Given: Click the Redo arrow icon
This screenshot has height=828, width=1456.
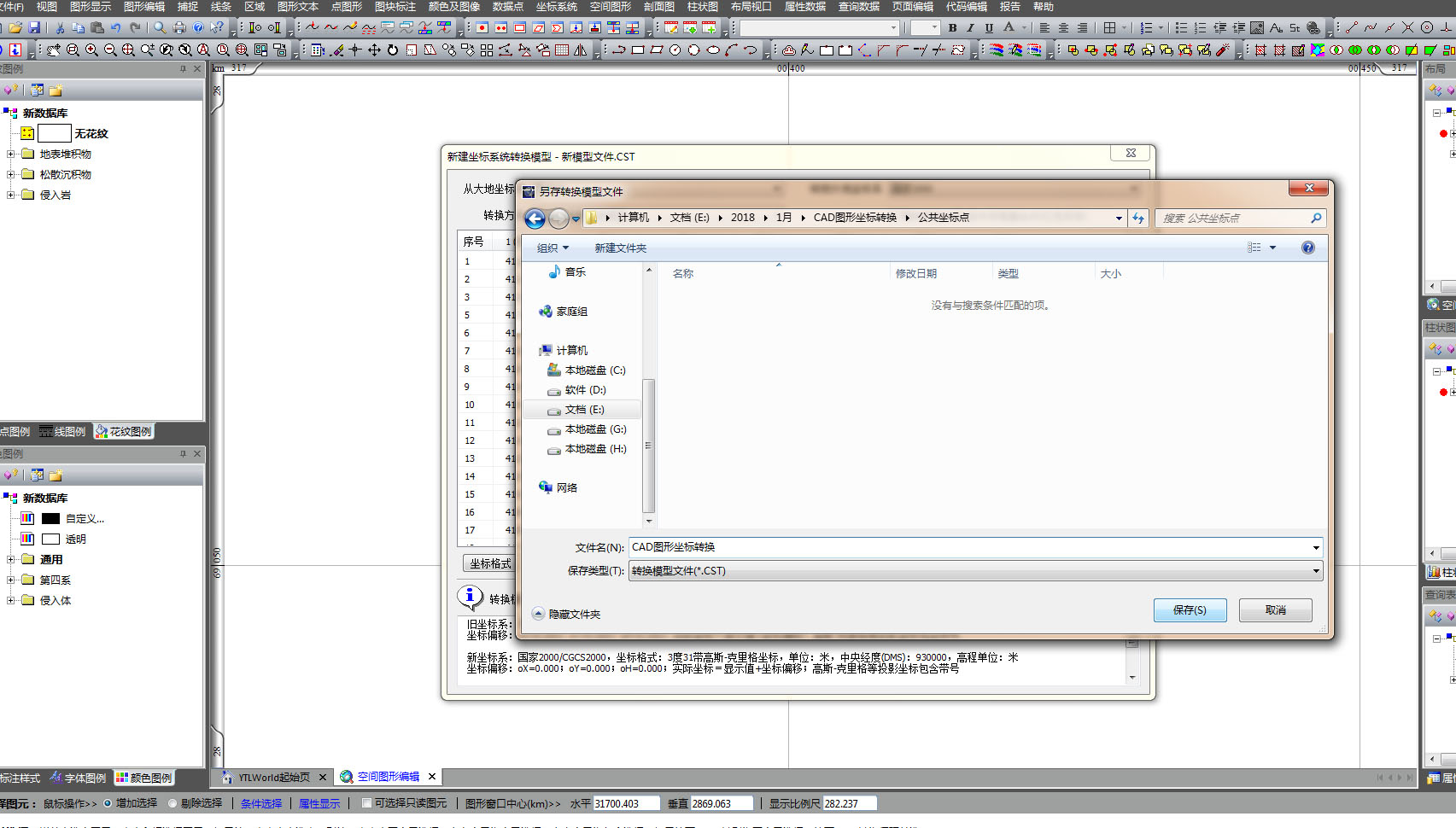Looking at the screenshot, I should coord(135,28).
